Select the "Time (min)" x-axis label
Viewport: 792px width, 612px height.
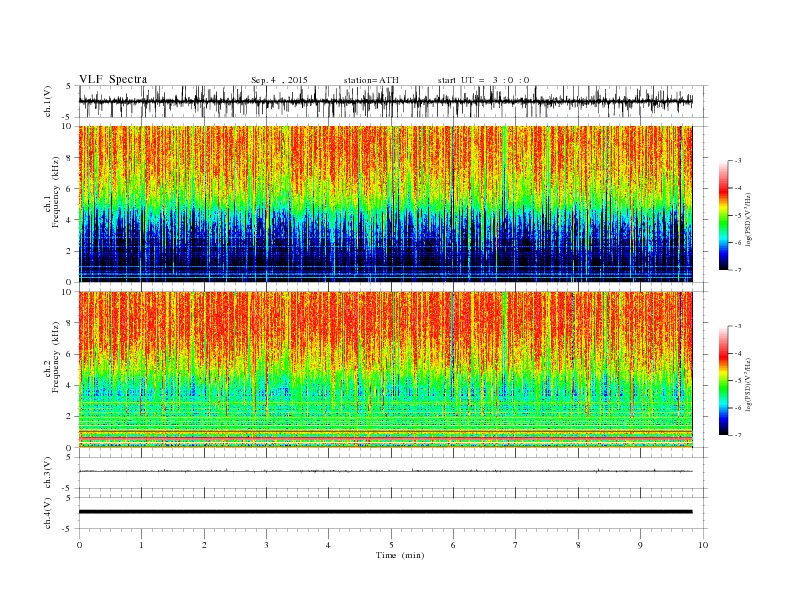(x=400, y=555)
